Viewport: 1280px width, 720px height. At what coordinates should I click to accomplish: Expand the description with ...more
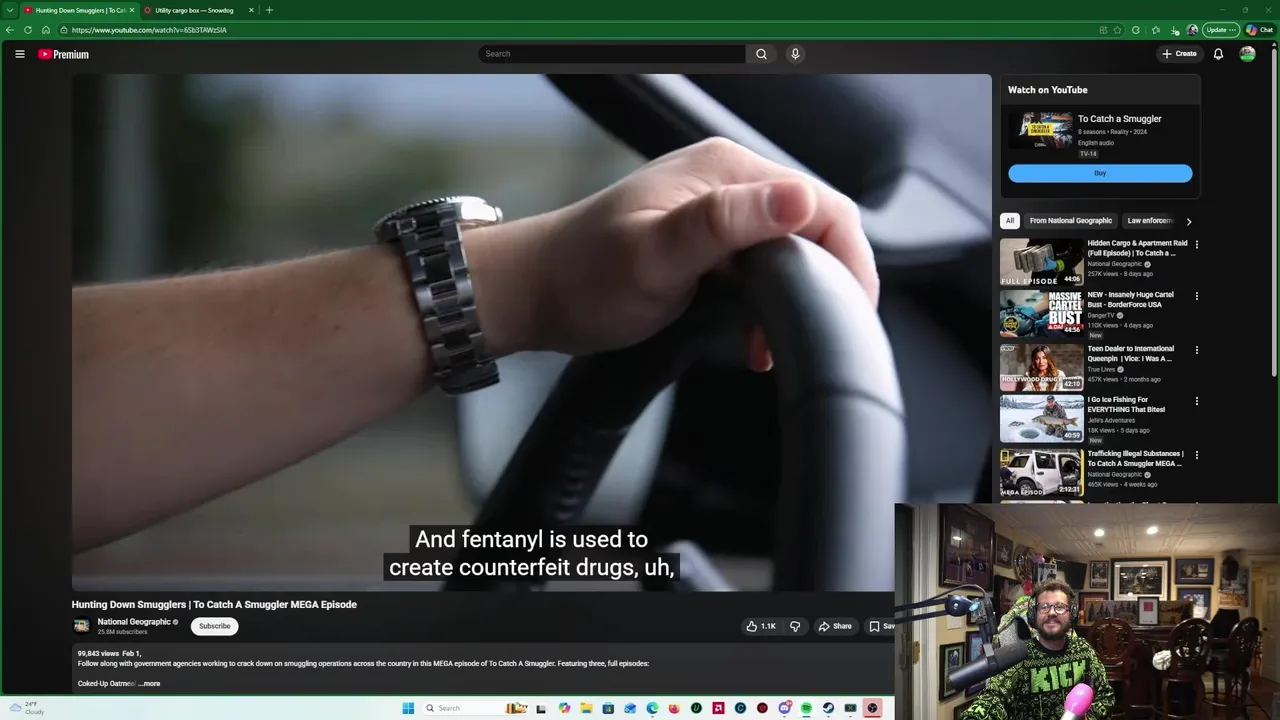pyautogui.click(x=149, y=684)
